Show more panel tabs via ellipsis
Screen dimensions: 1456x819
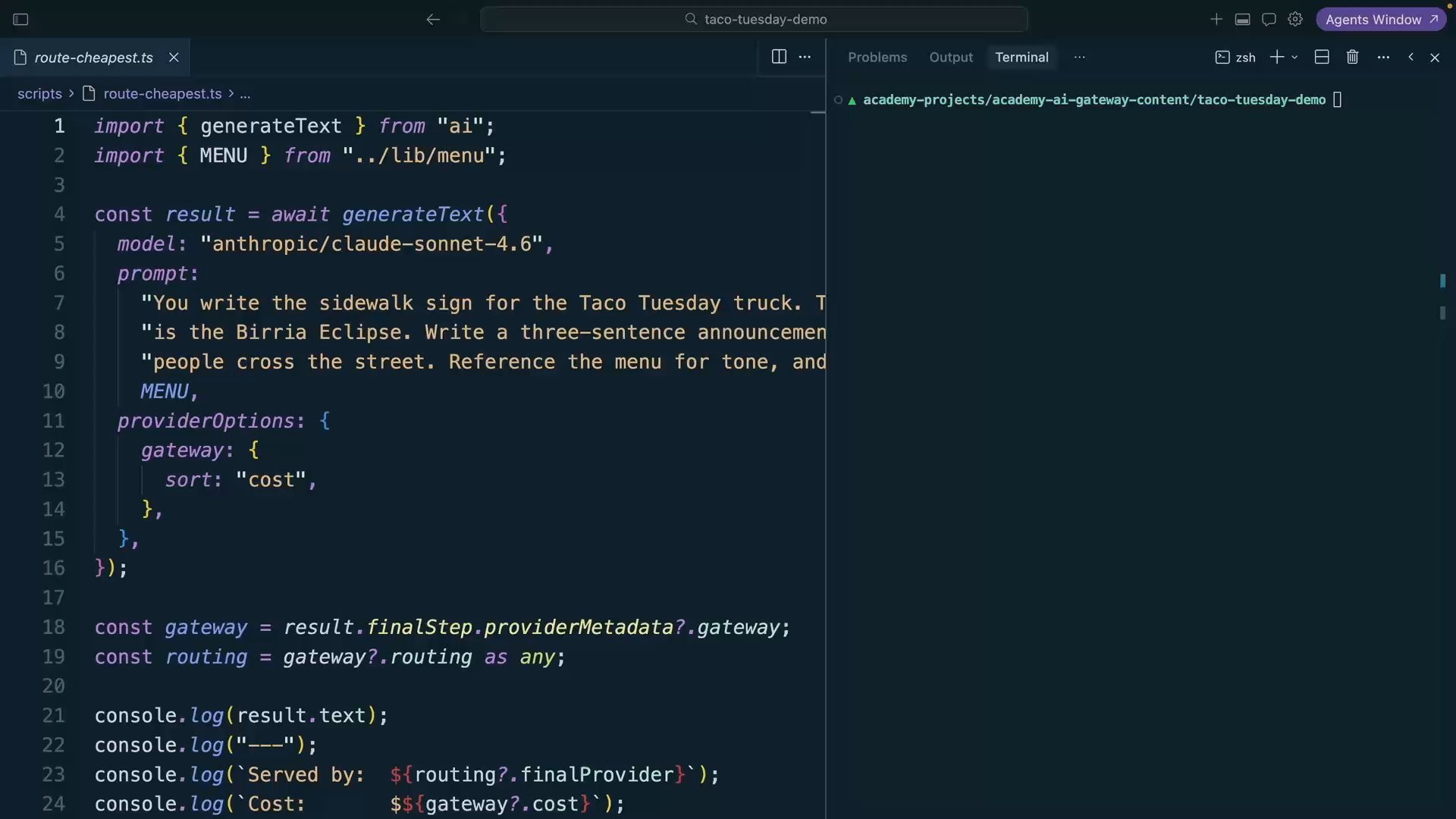tap(1080, 58)
